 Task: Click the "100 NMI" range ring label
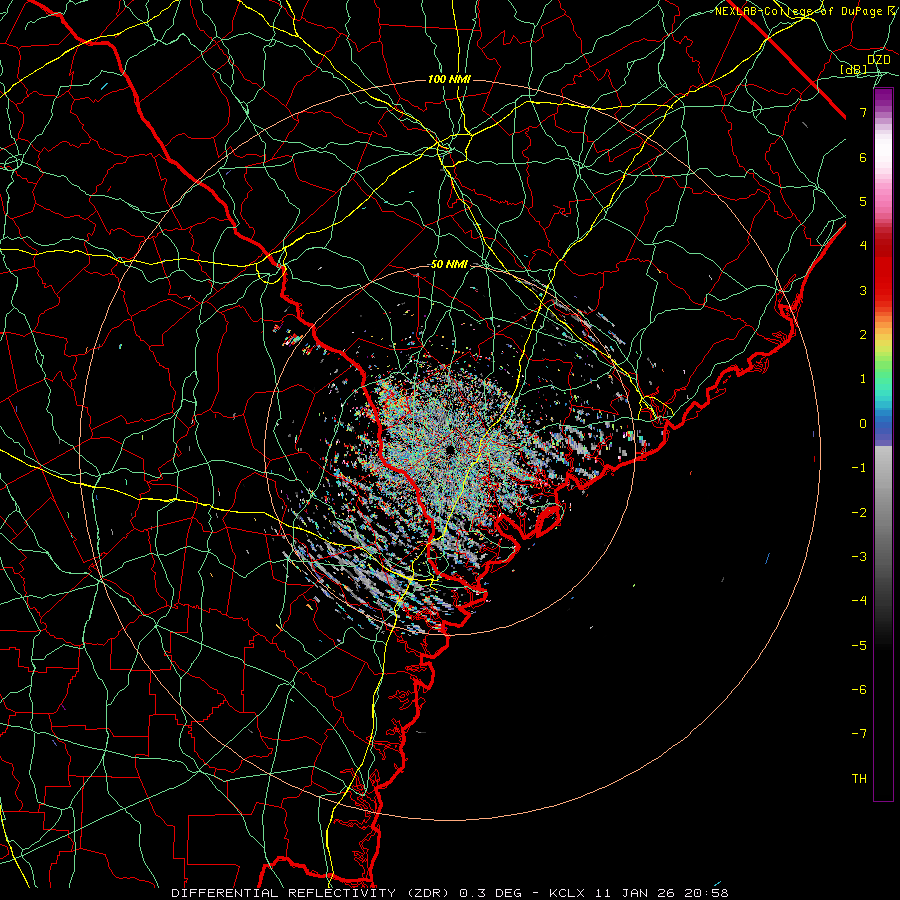coord(449,79)
